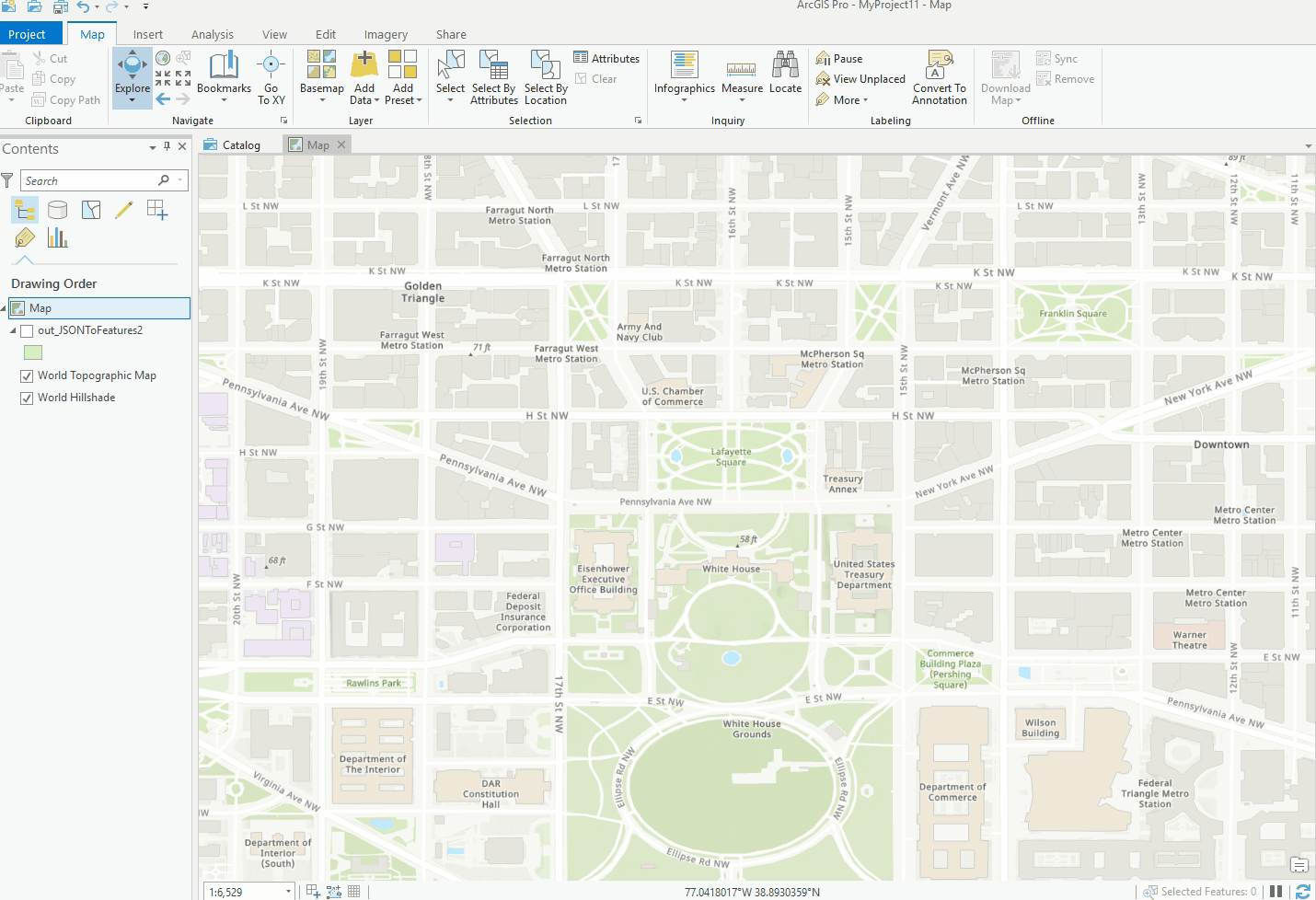1316x900 pixels.
Task: Toggle Pause labeling
Action: point(838,58)
